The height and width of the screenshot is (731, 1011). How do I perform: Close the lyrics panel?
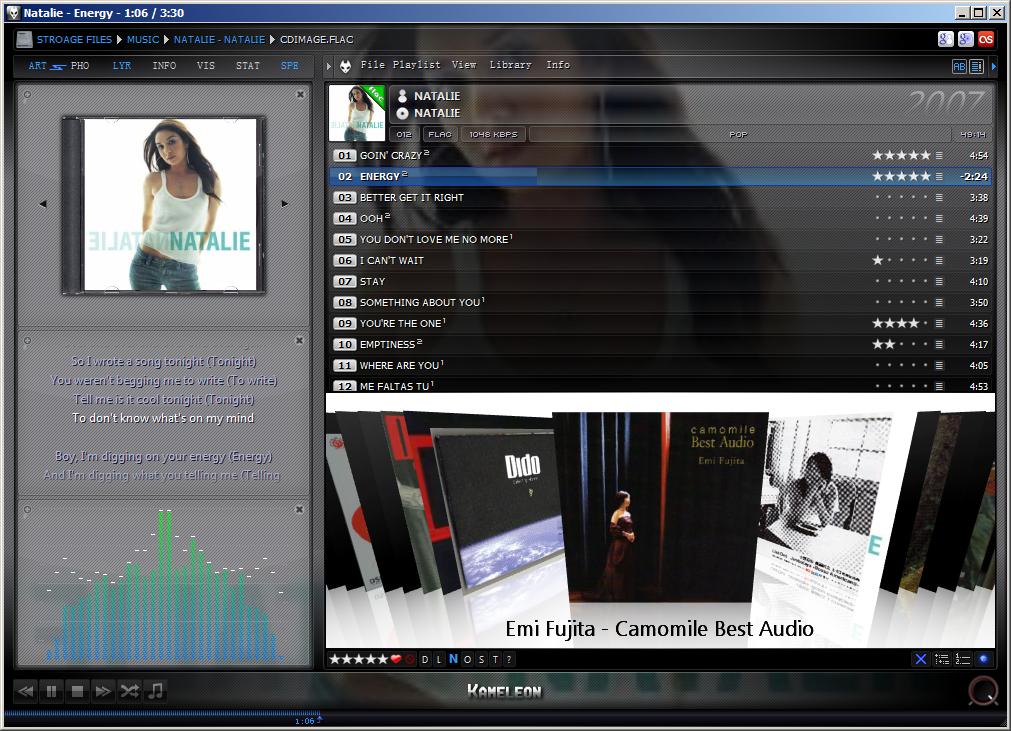point(299,340)
